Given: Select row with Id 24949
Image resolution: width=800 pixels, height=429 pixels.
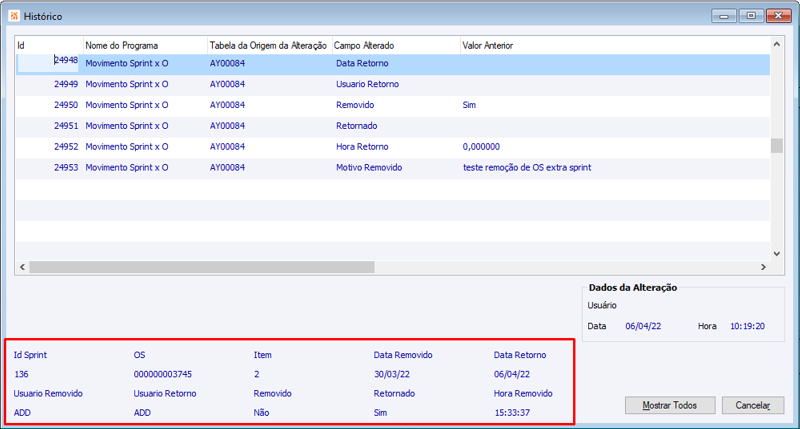Looking at the screenshot, I should point(392,84).
